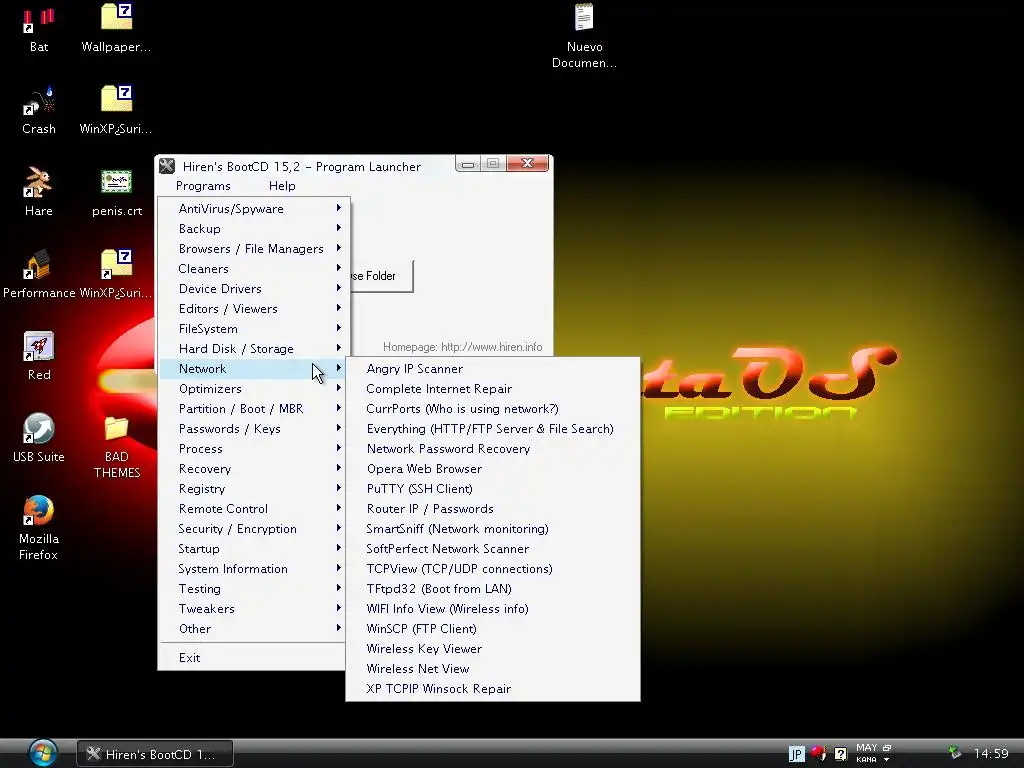Launch Router IP / Passwords
Screen dimensions: 1024x768
click(x=492, y=509)
